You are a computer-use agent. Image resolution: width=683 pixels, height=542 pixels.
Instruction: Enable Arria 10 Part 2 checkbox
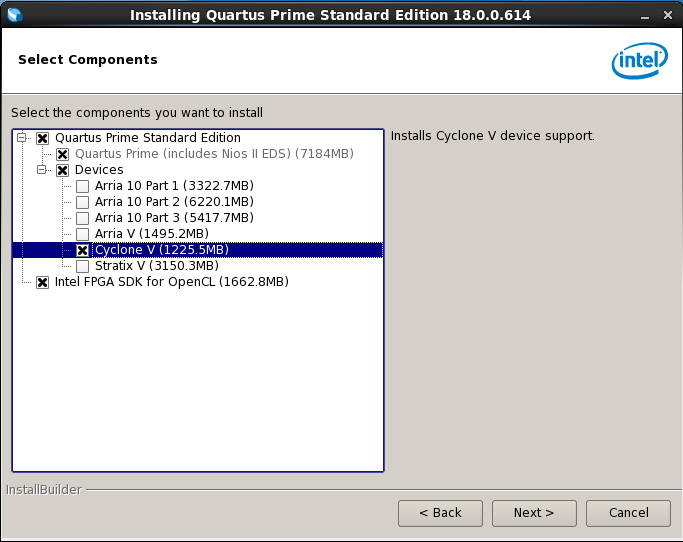coord(82,202)
